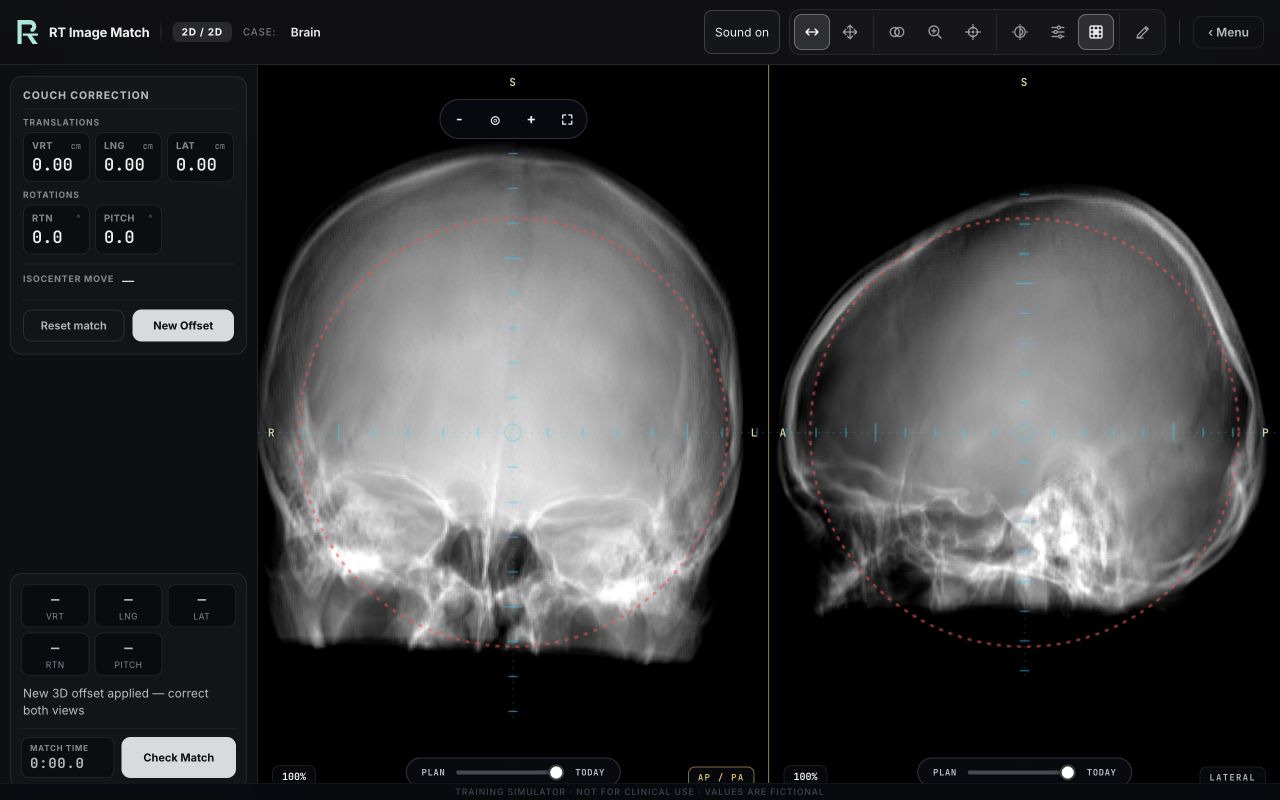Click the lateral view isocenter circle marker
Viewport: 1280px width, 800px height.
click(1024, 432)
